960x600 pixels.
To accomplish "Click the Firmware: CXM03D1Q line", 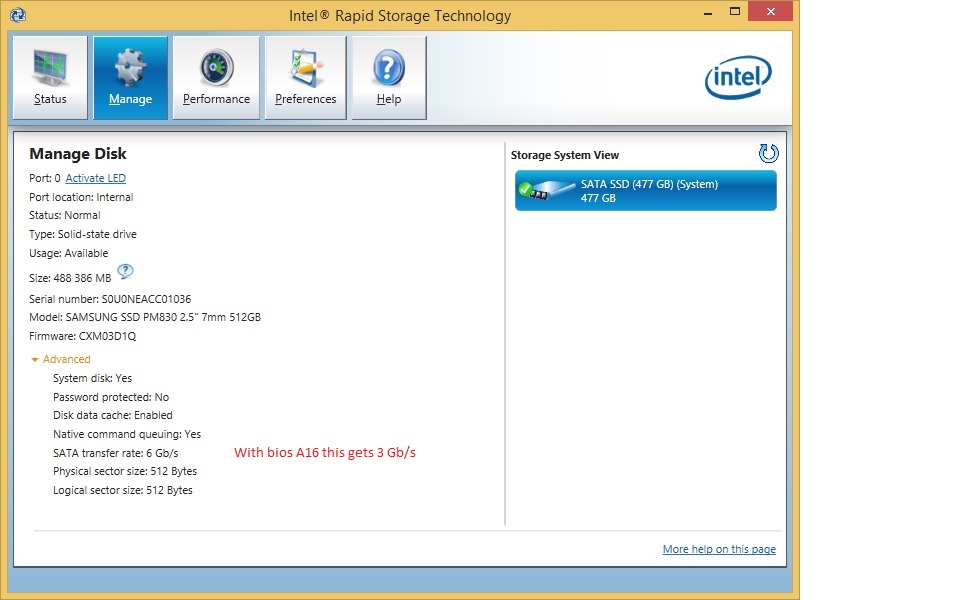I will [x=83, y=336].
